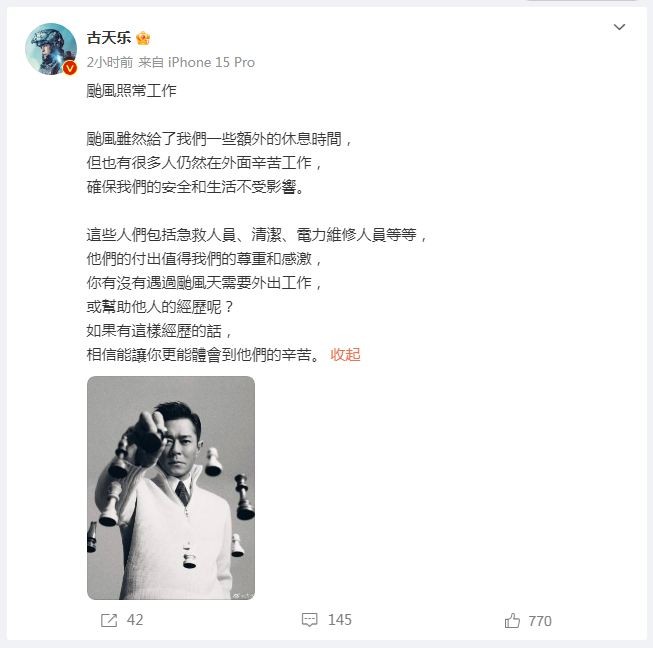Click the crown membership icon beside username

click(x=143, y=38)
